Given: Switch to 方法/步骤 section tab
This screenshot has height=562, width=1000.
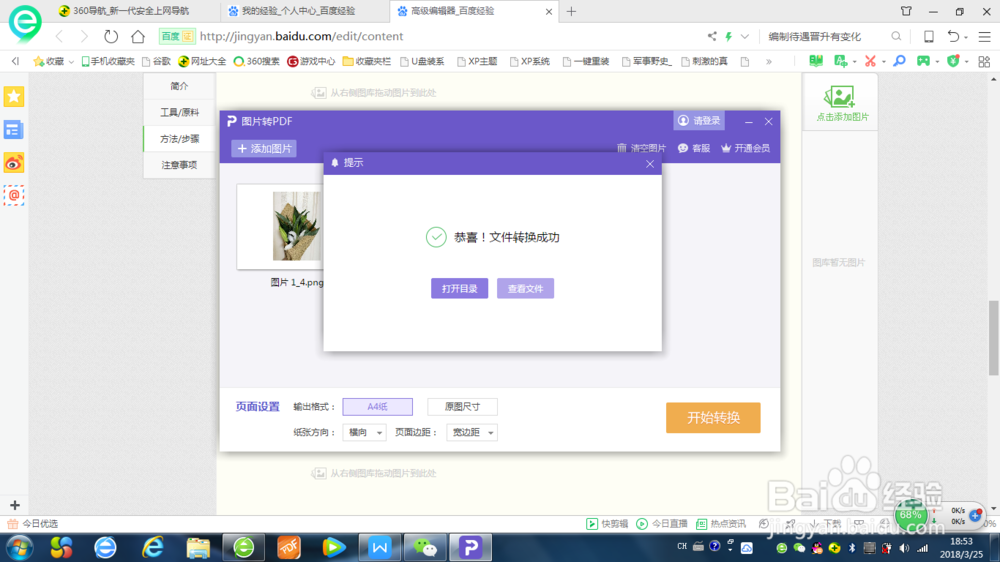Looking at the screenshot, I should [179, 138].
